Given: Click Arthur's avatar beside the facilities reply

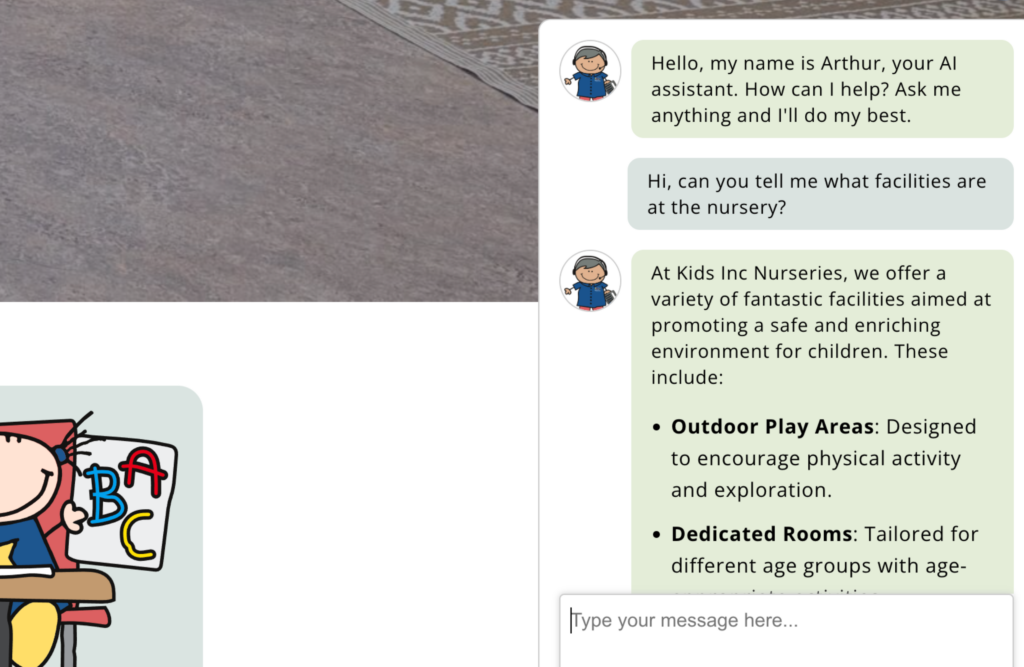Looking at the screenshot, I should [590, 280].
